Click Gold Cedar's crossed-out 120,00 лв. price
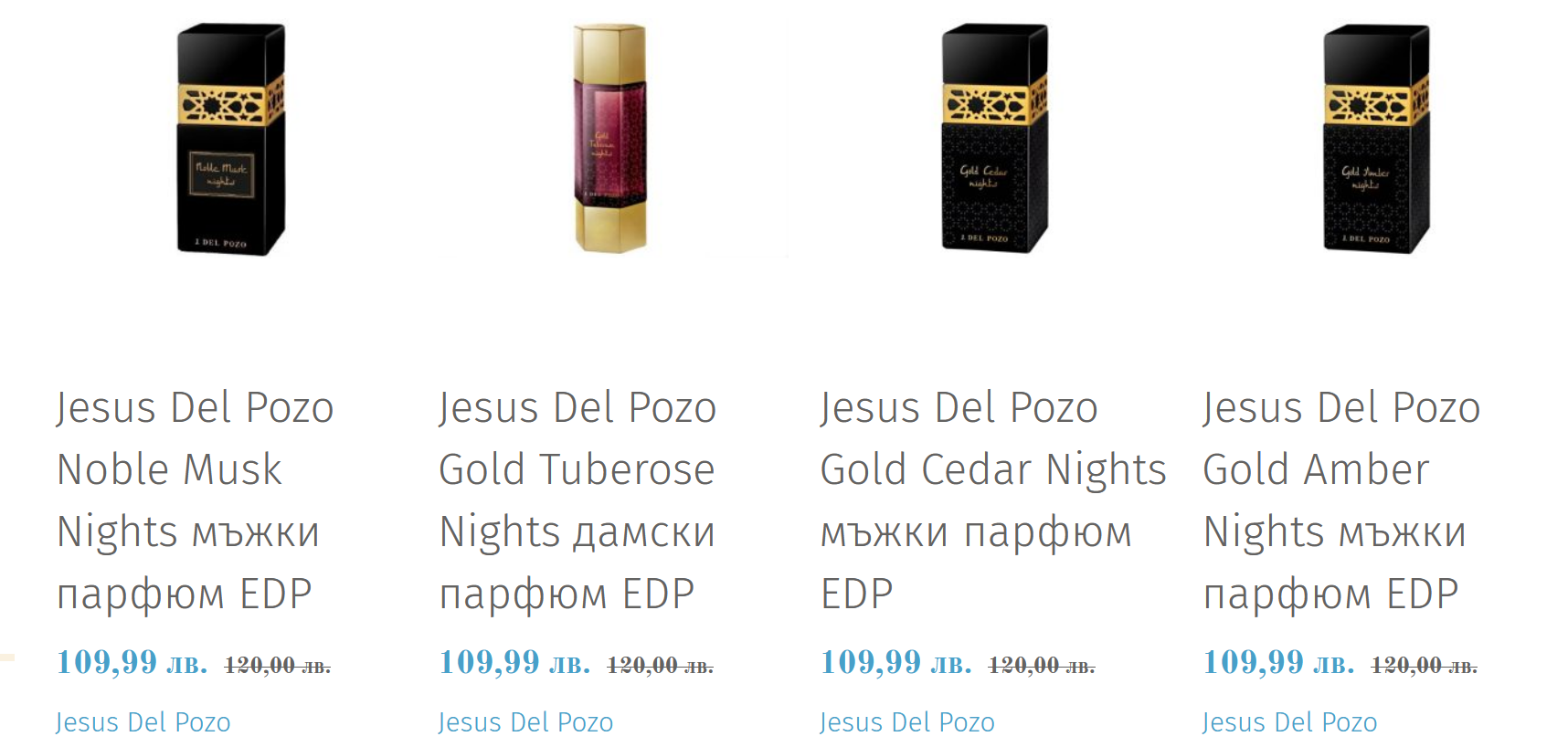Image resolution: width=1568 pixels, height=747 pixels. pos(1042,666)
